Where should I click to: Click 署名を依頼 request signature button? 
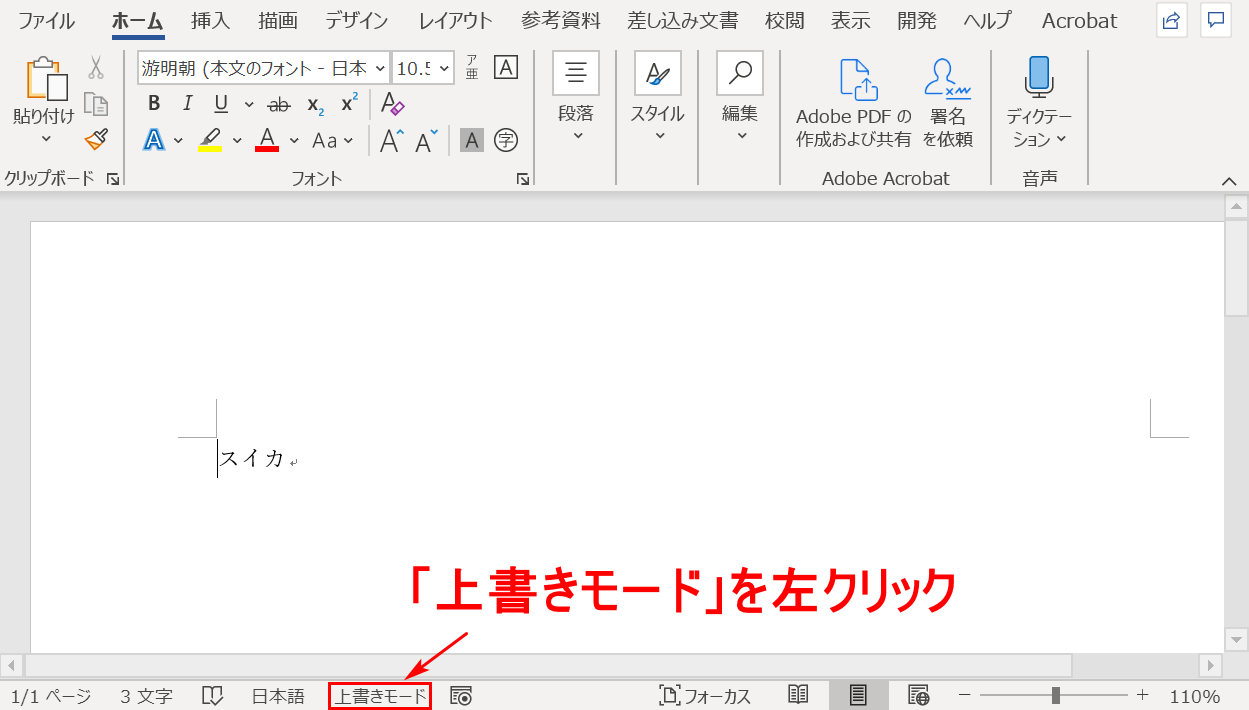tap(947, 103)
